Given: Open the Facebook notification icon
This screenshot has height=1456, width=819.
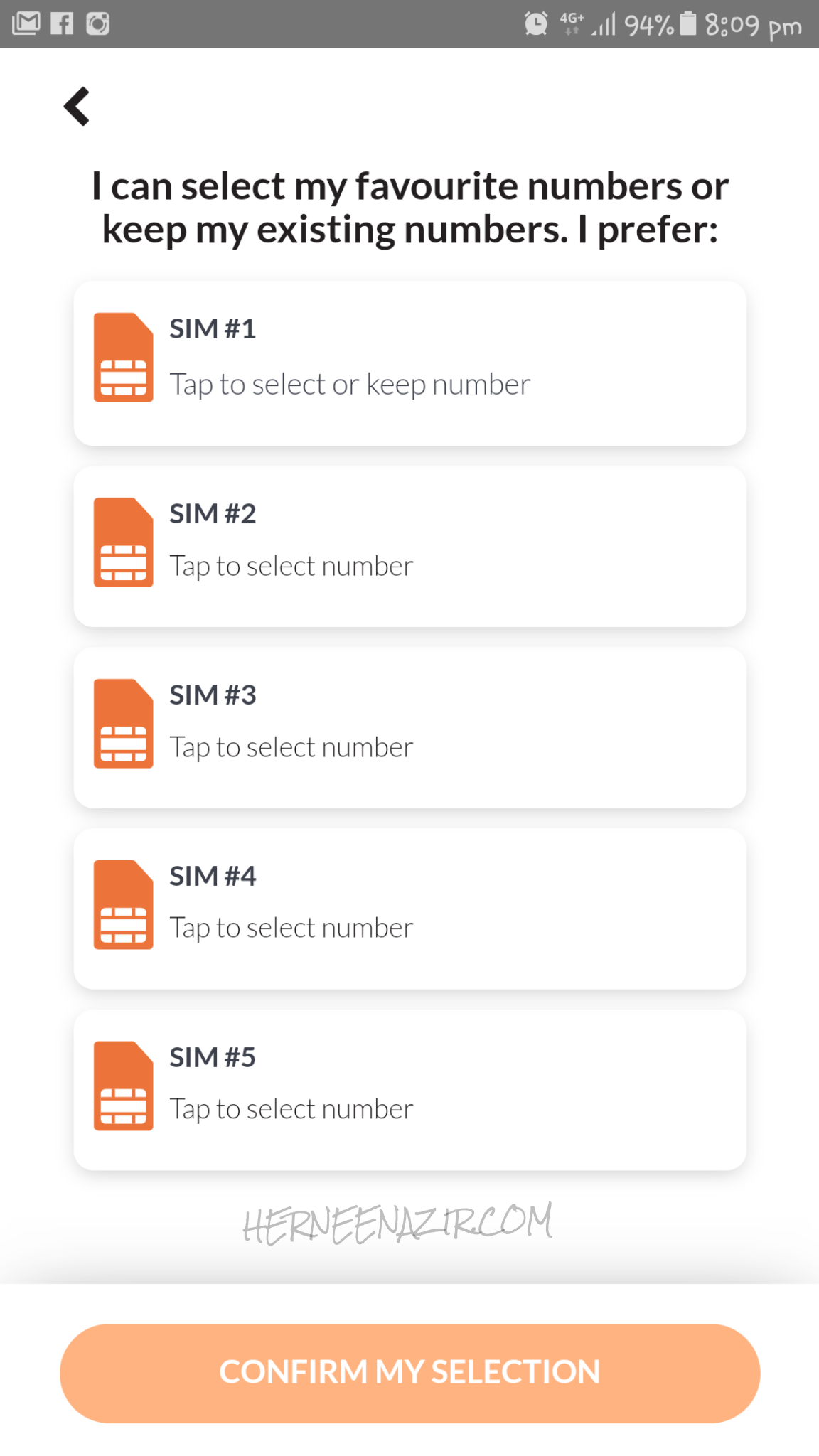Looking at the screenshot, I should tap(63, 23).
